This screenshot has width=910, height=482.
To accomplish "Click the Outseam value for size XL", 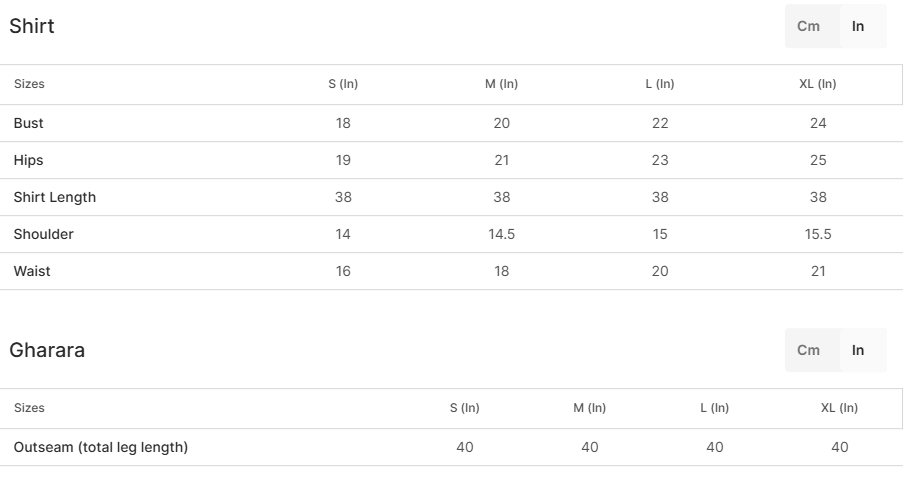I will tap(840, 447).
